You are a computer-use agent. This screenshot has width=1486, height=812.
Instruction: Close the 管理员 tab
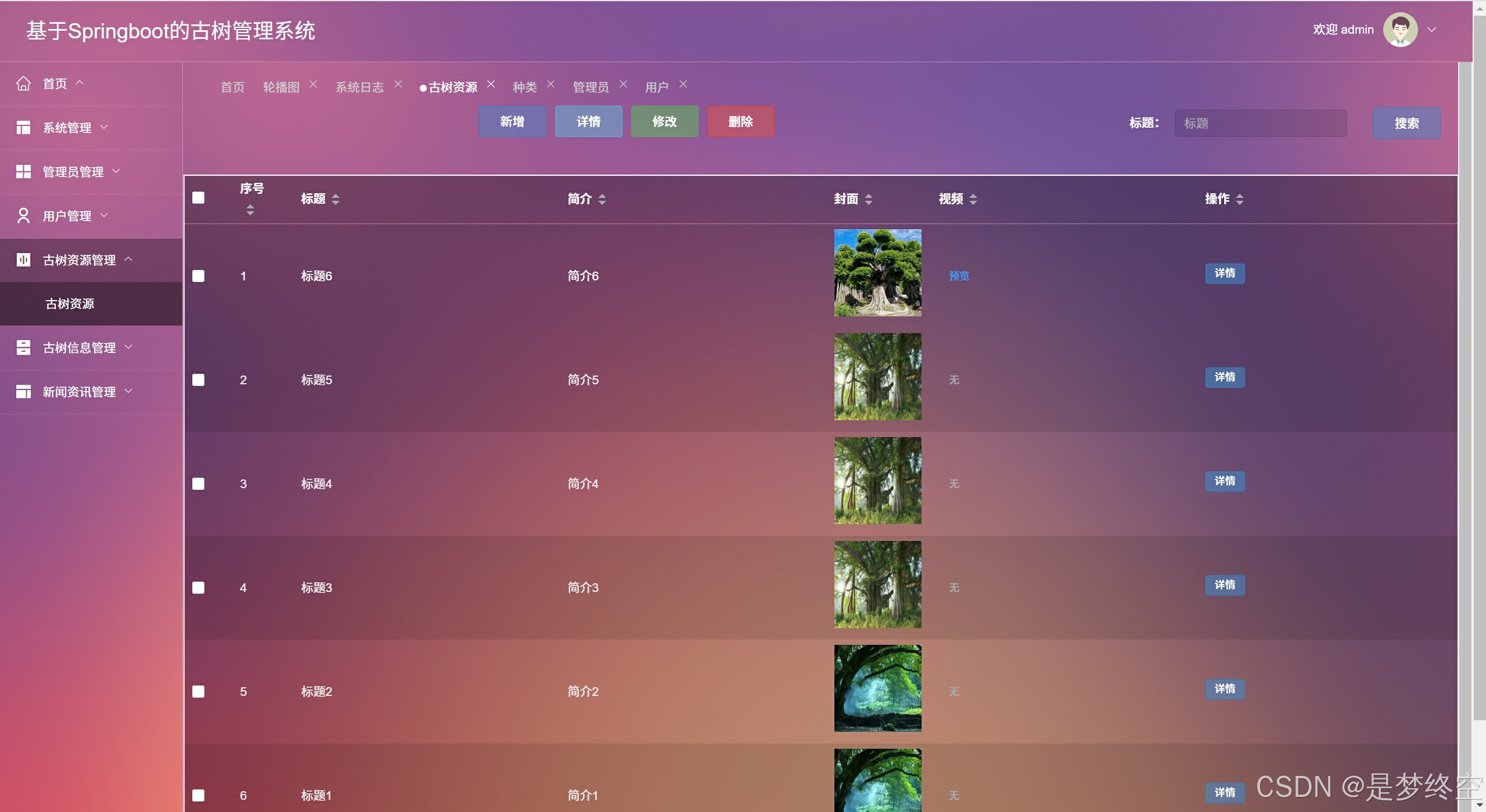(623, 84)
